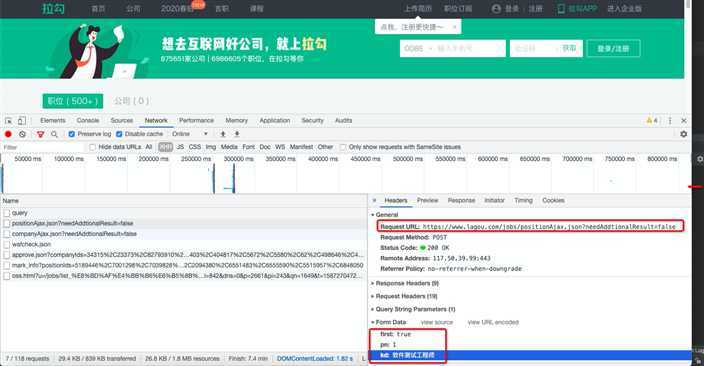Open the Performance tab

(196, 120)
